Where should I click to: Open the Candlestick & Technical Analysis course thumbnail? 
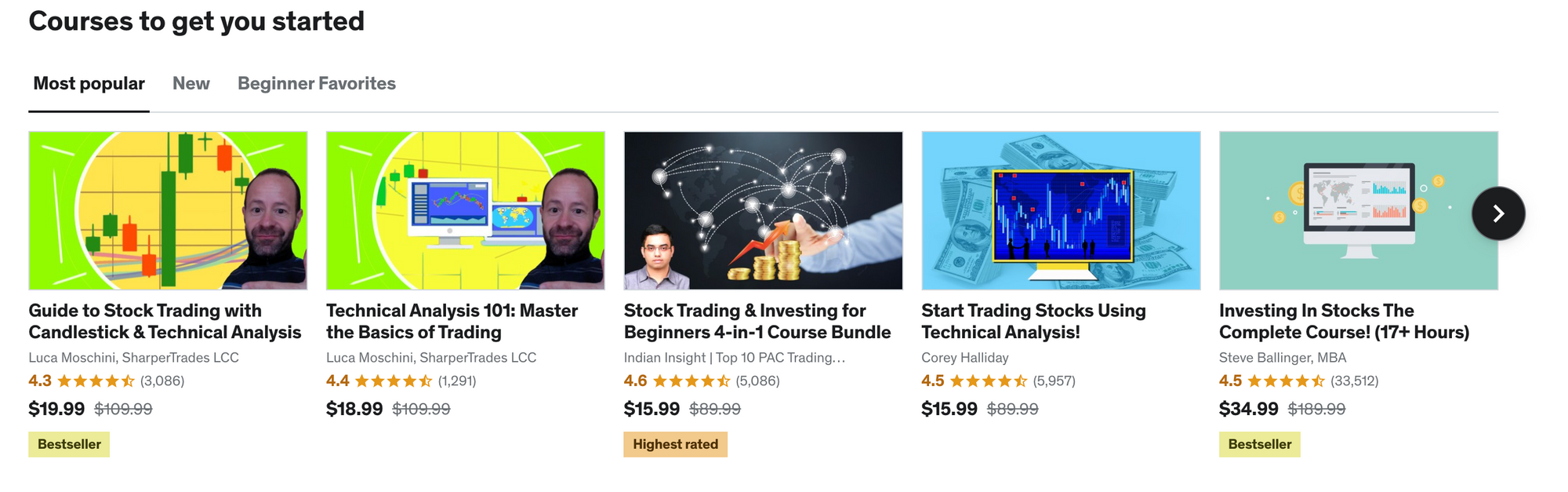coord(168,210)
